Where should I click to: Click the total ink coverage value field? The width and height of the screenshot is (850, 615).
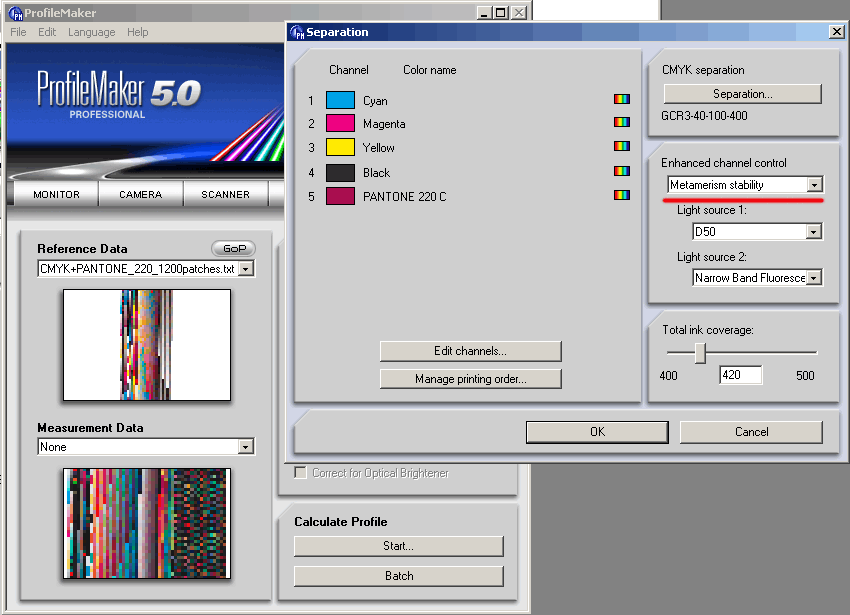pos(740,375)
